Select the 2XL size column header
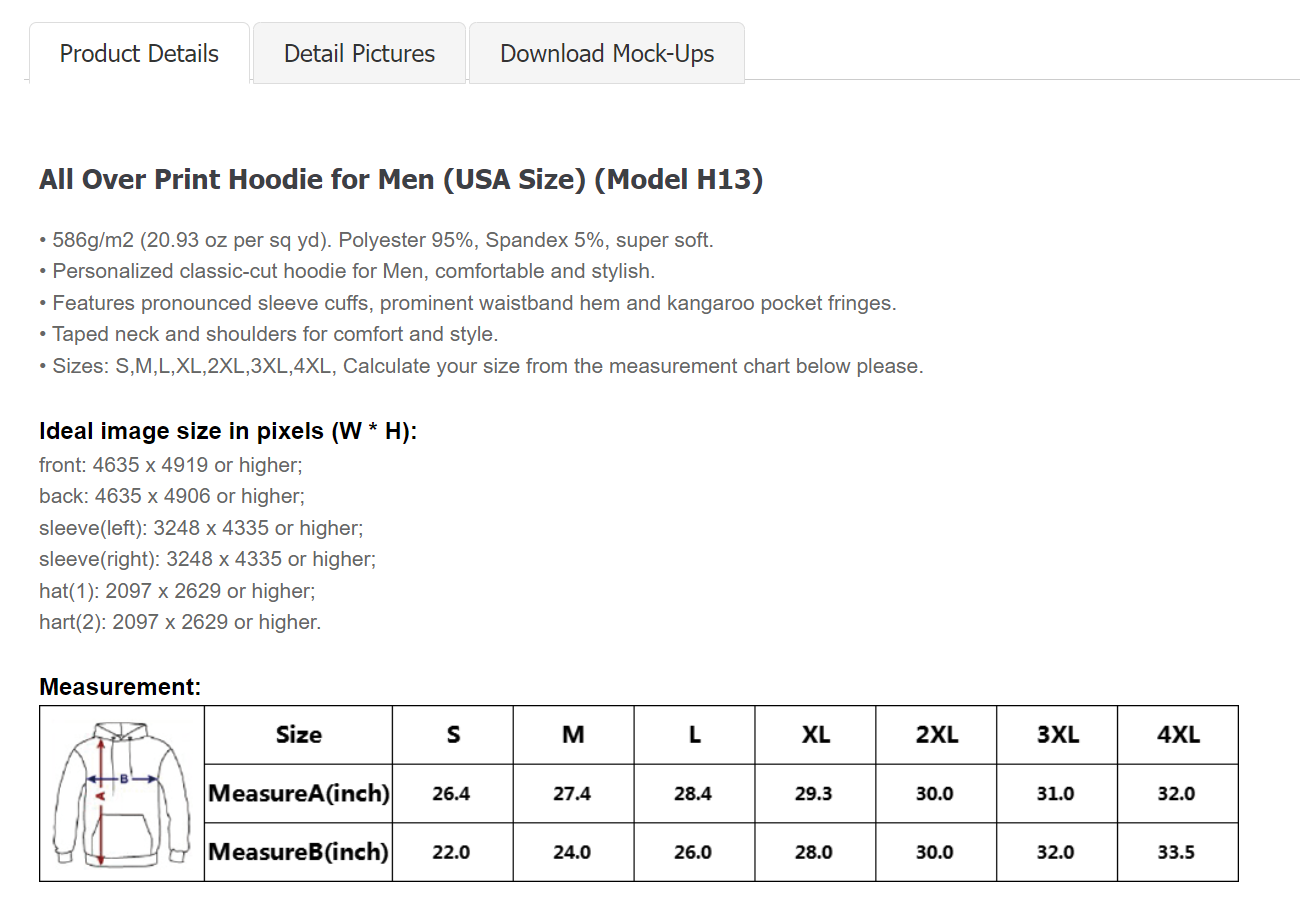 point(935,734)
